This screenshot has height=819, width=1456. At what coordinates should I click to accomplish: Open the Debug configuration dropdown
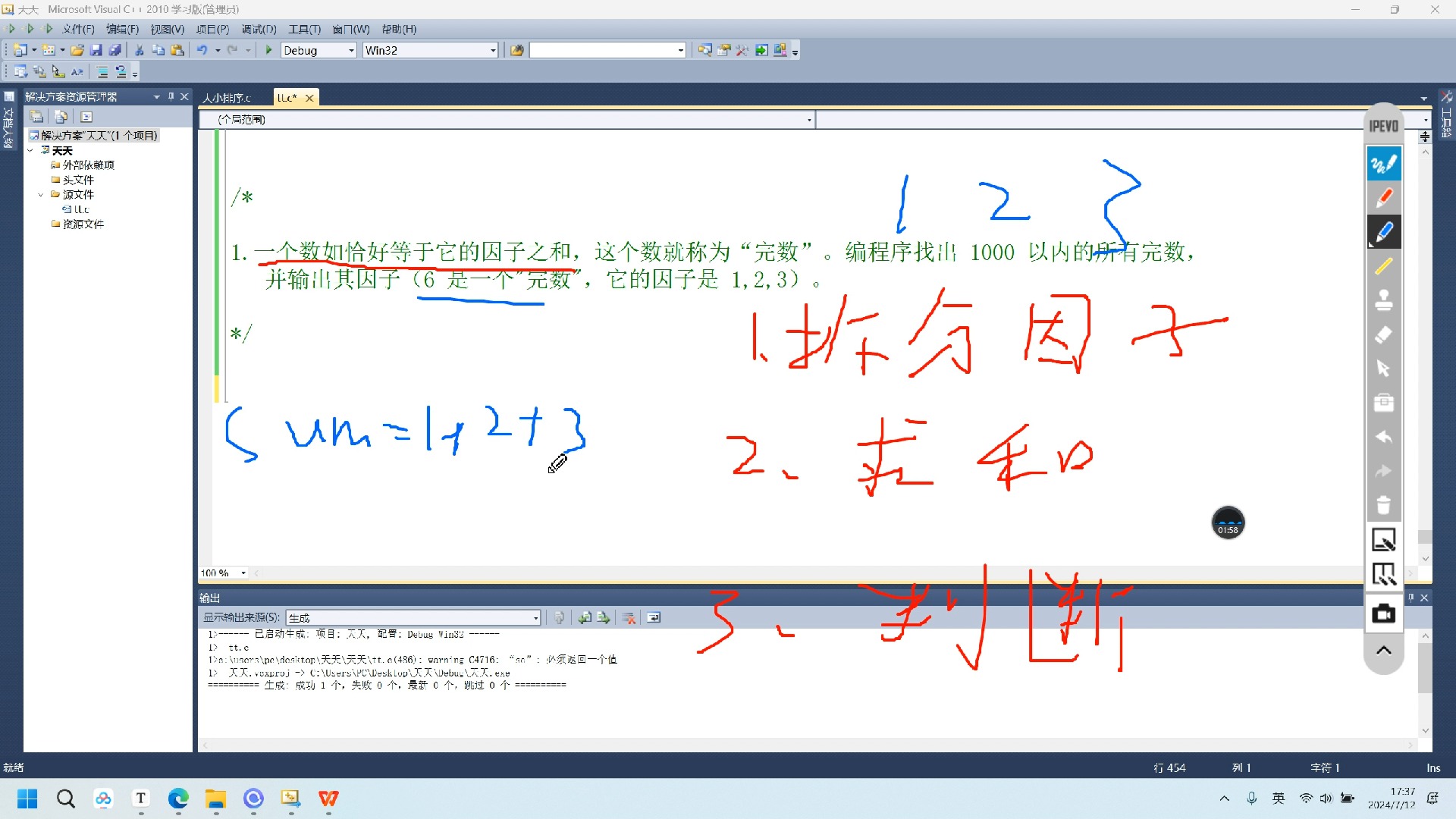(x=351, y=50)
